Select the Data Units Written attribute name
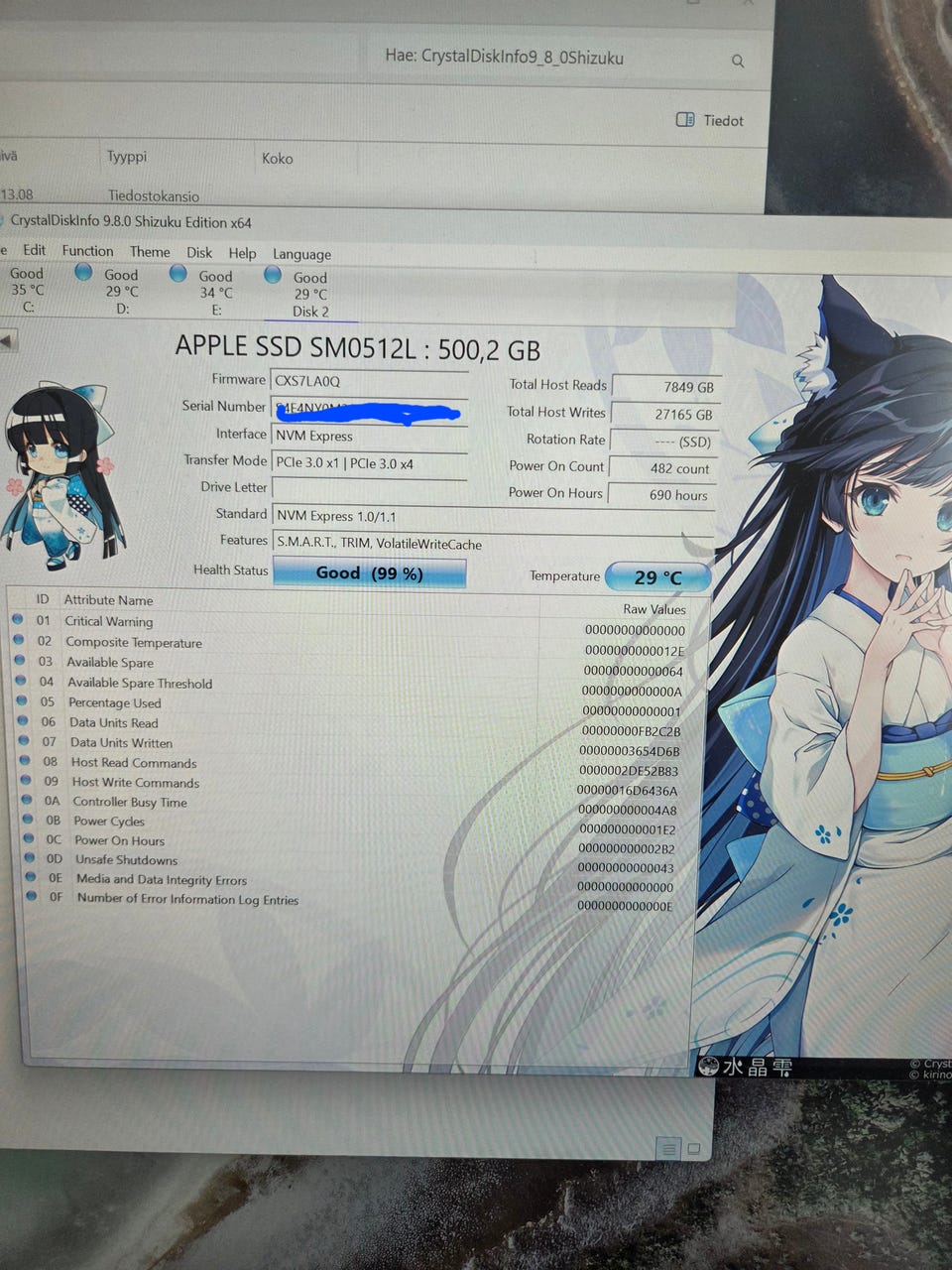 point(121,742)
